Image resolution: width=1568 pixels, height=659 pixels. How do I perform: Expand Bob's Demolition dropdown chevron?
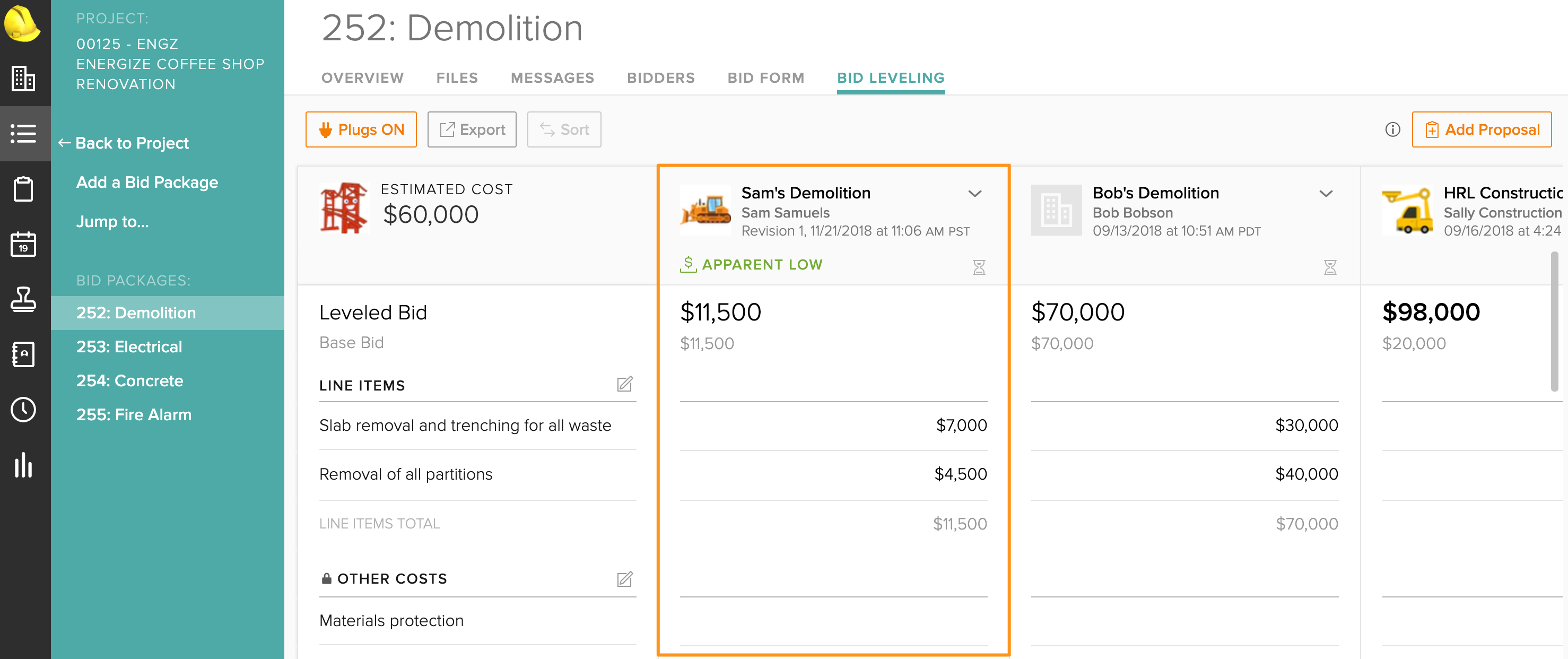click(x=1326, y=194)
